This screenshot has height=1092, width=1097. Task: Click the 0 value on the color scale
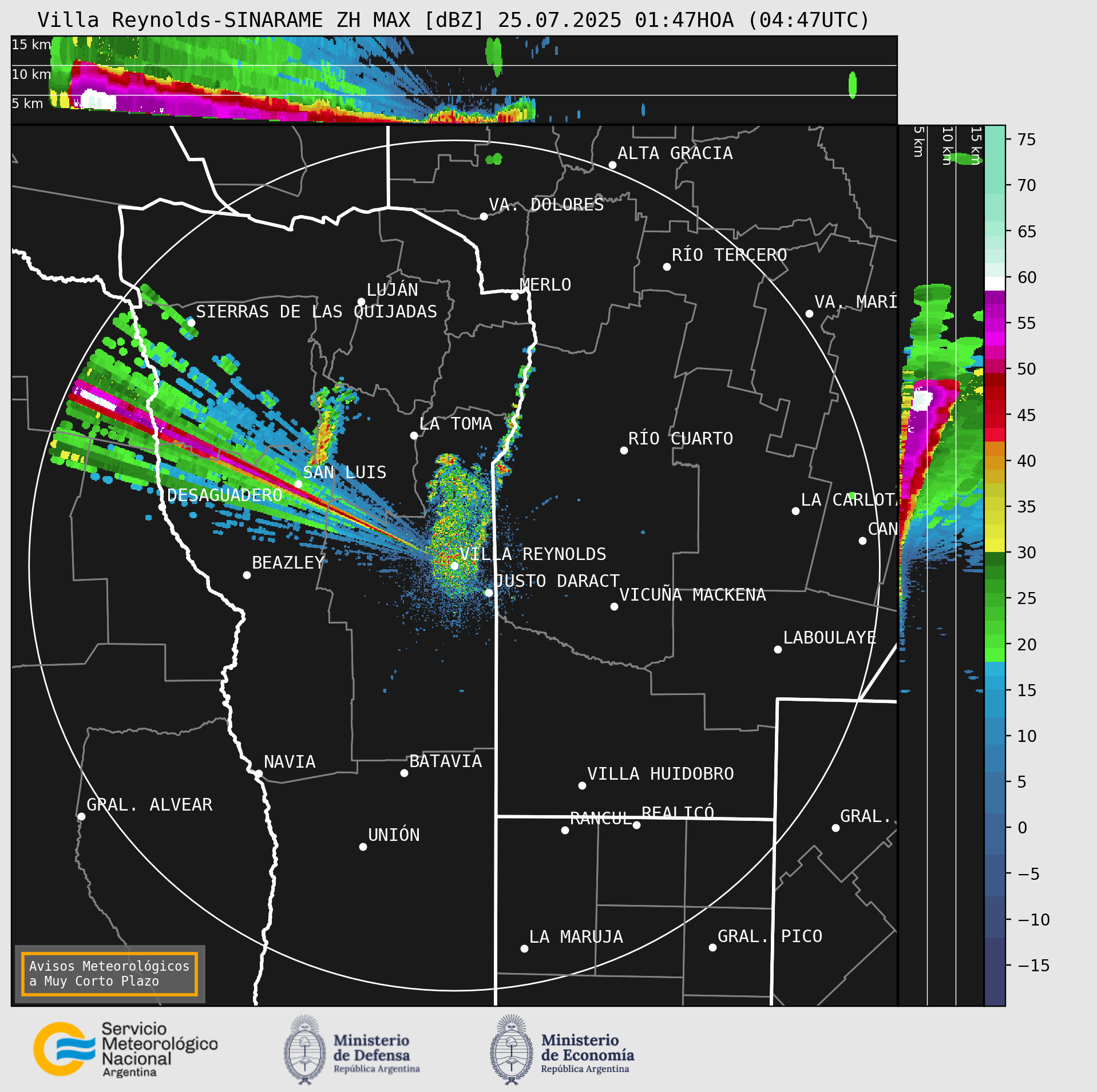1023,828
